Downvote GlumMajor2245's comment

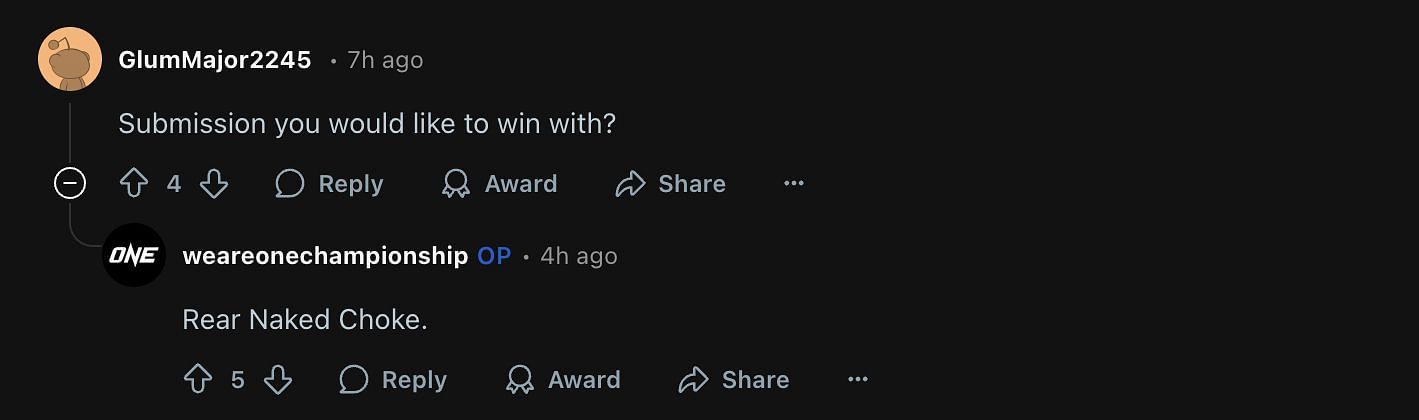[x=214, y=184]
